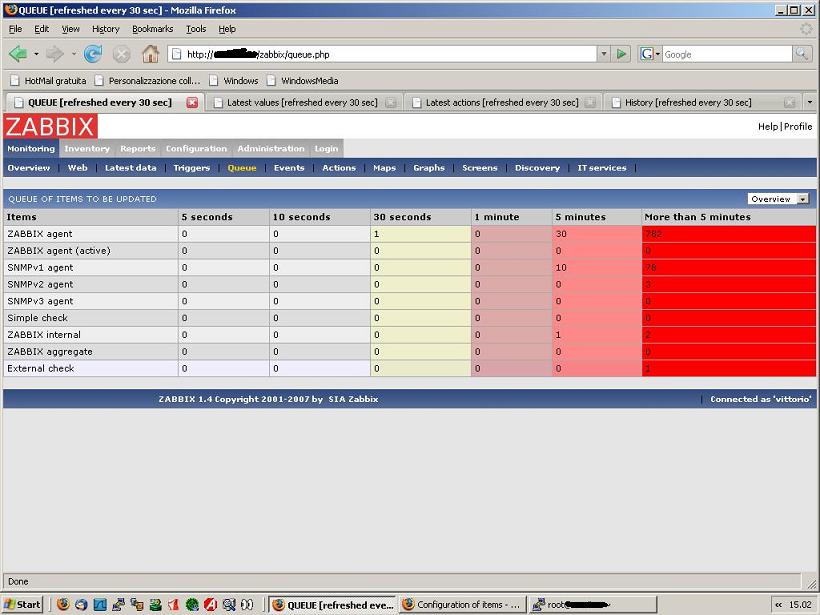This screenshot has height=615, width=820.
Task: Select the Monitoring main tab
Action: pos(31,149)
